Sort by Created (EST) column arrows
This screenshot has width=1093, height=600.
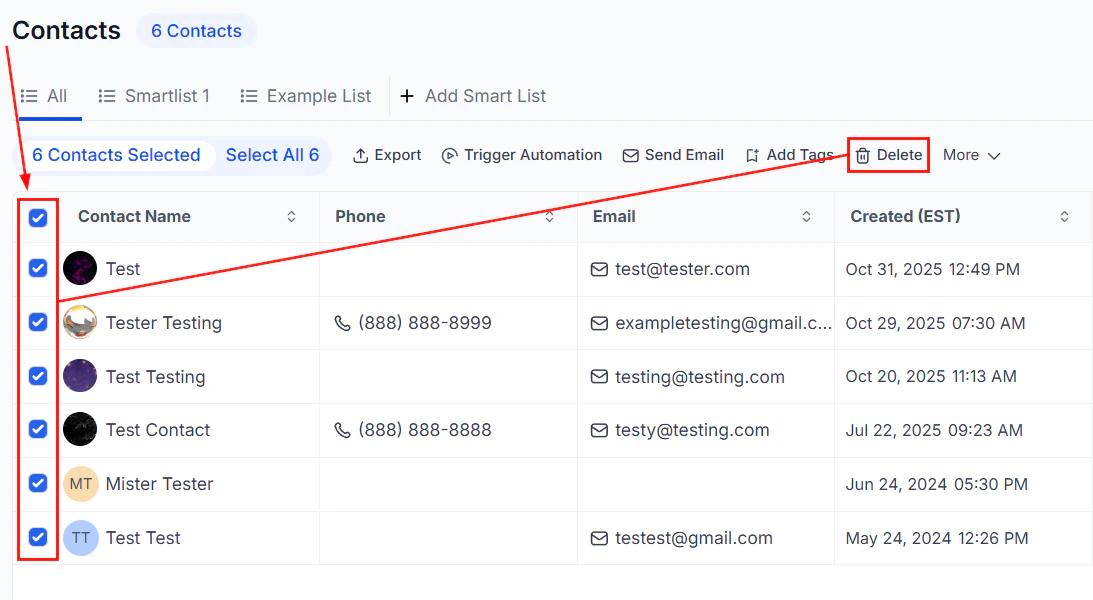1064,217
